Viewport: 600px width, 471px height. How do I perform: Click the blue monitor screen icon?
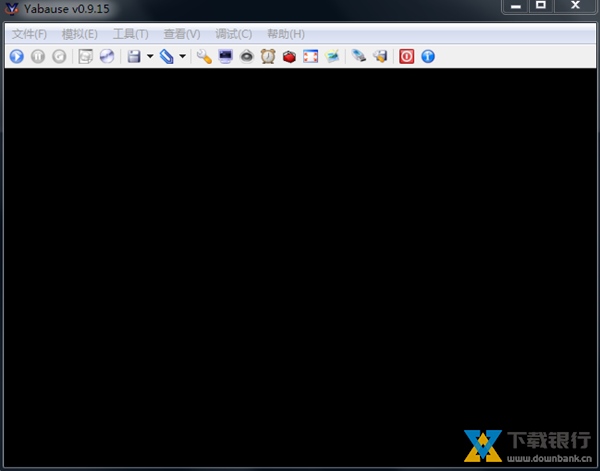click(x=225, y=57)
